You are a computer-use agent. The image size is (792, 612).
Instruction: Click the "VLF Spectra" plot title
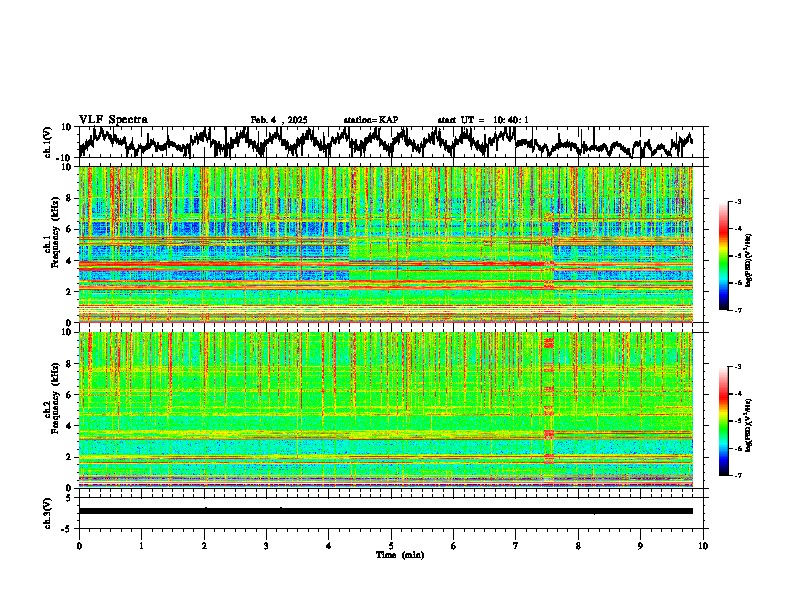click(x=113, y=120)
